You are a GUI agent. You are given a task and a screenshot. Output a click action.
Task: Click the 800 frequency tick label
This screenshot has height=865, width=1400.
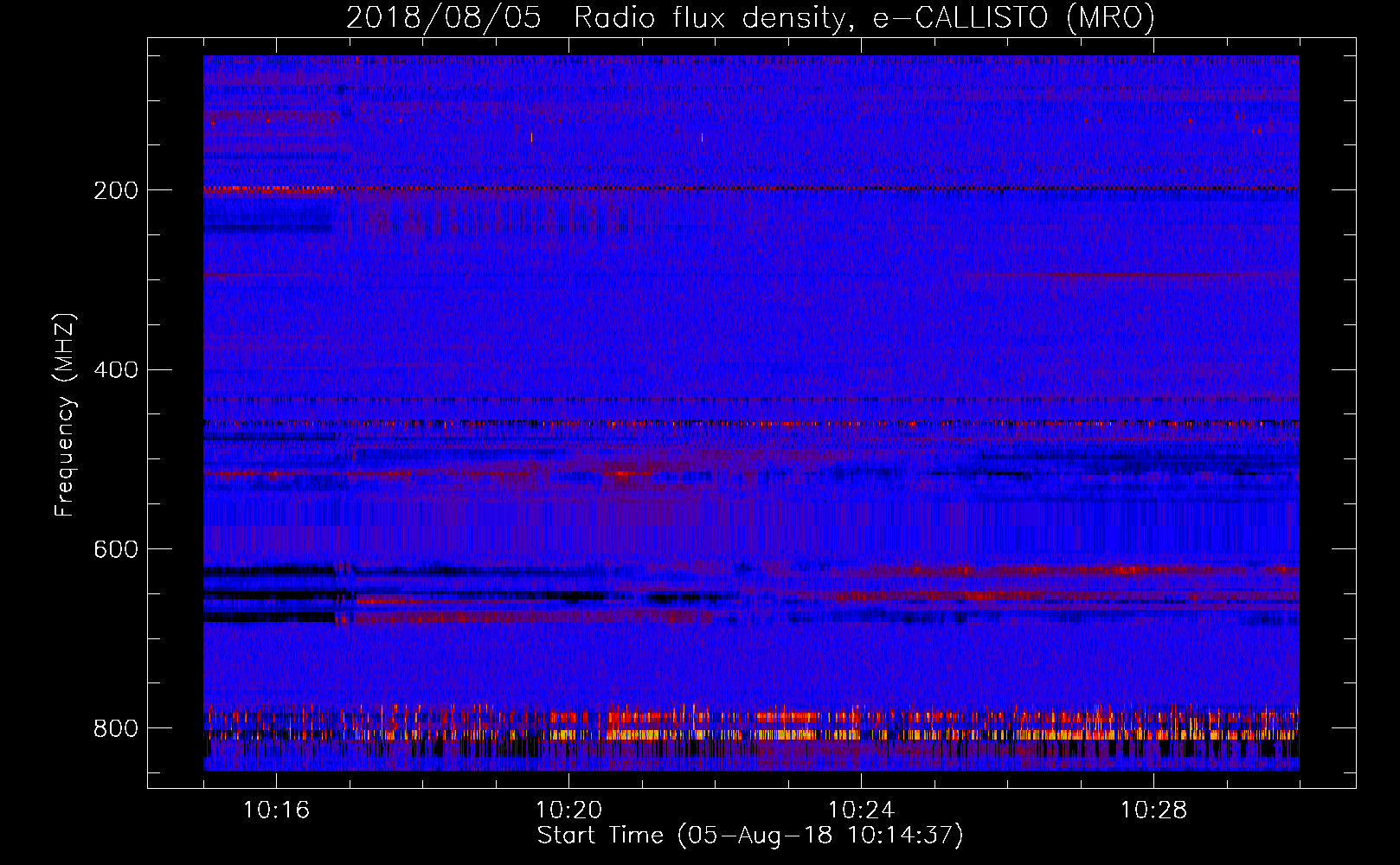(x=116, y=729)
